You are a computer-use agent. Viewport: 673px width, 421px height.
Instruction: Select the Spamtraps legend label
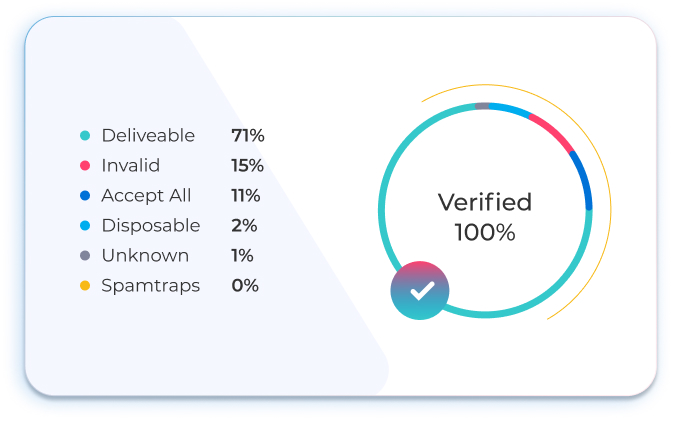click(150, 286)
